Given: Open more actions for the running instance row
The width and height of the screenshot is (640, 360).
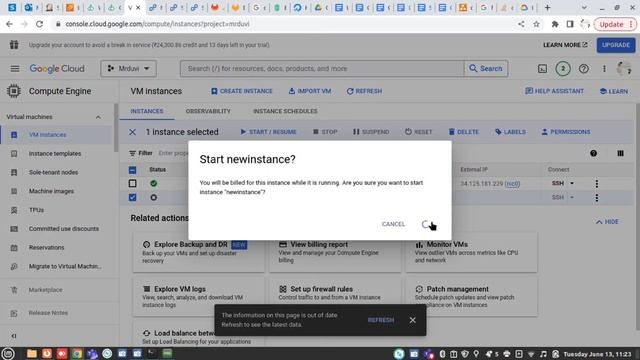Looking at the screenshot, I should (597, 184).
